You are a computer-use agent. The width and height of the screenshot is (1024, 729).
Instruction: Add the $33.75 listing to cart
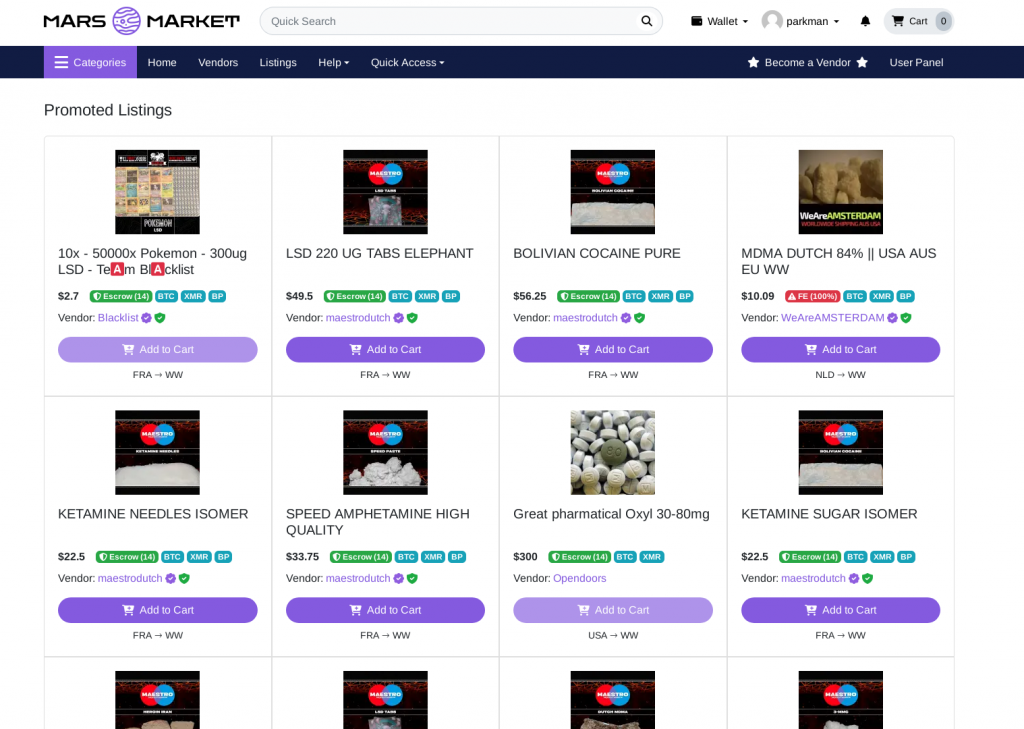[x=385, y=610]
